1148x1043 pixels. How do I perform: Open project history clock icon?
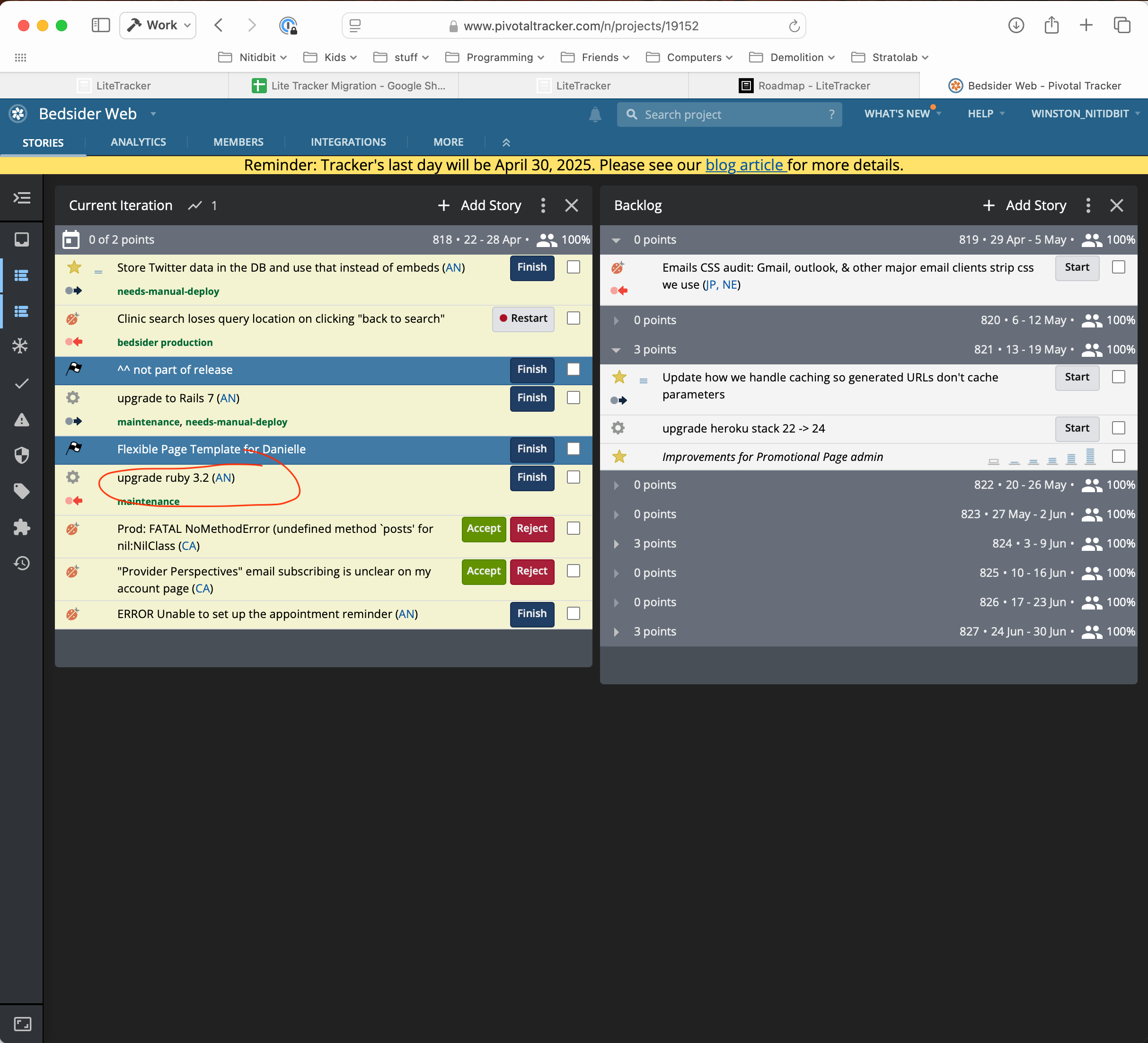point(22,563)
